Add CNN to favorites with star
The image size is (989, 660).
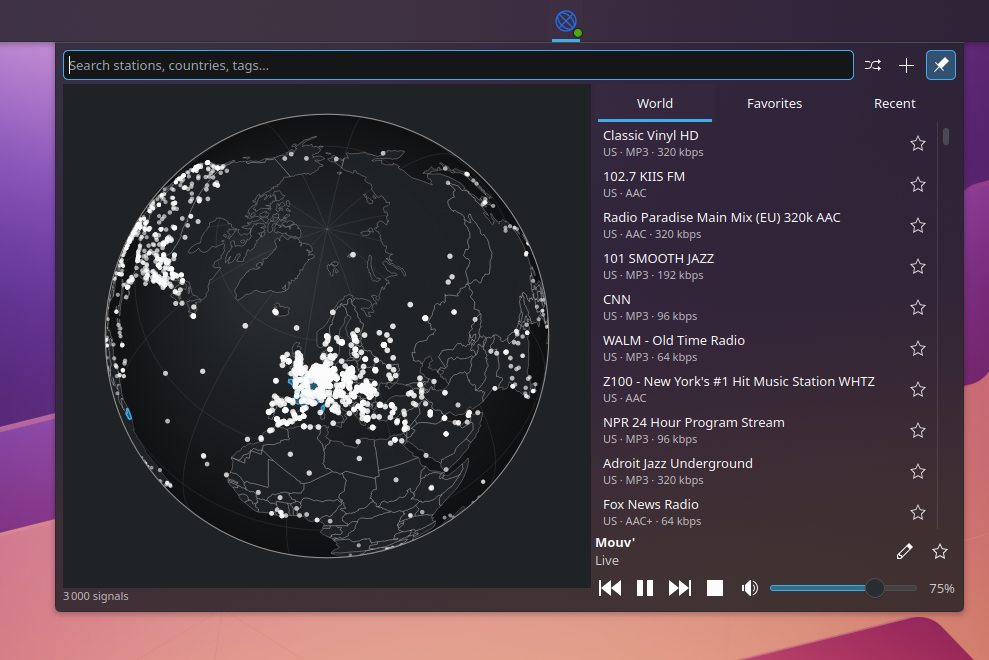coord(918,307)
